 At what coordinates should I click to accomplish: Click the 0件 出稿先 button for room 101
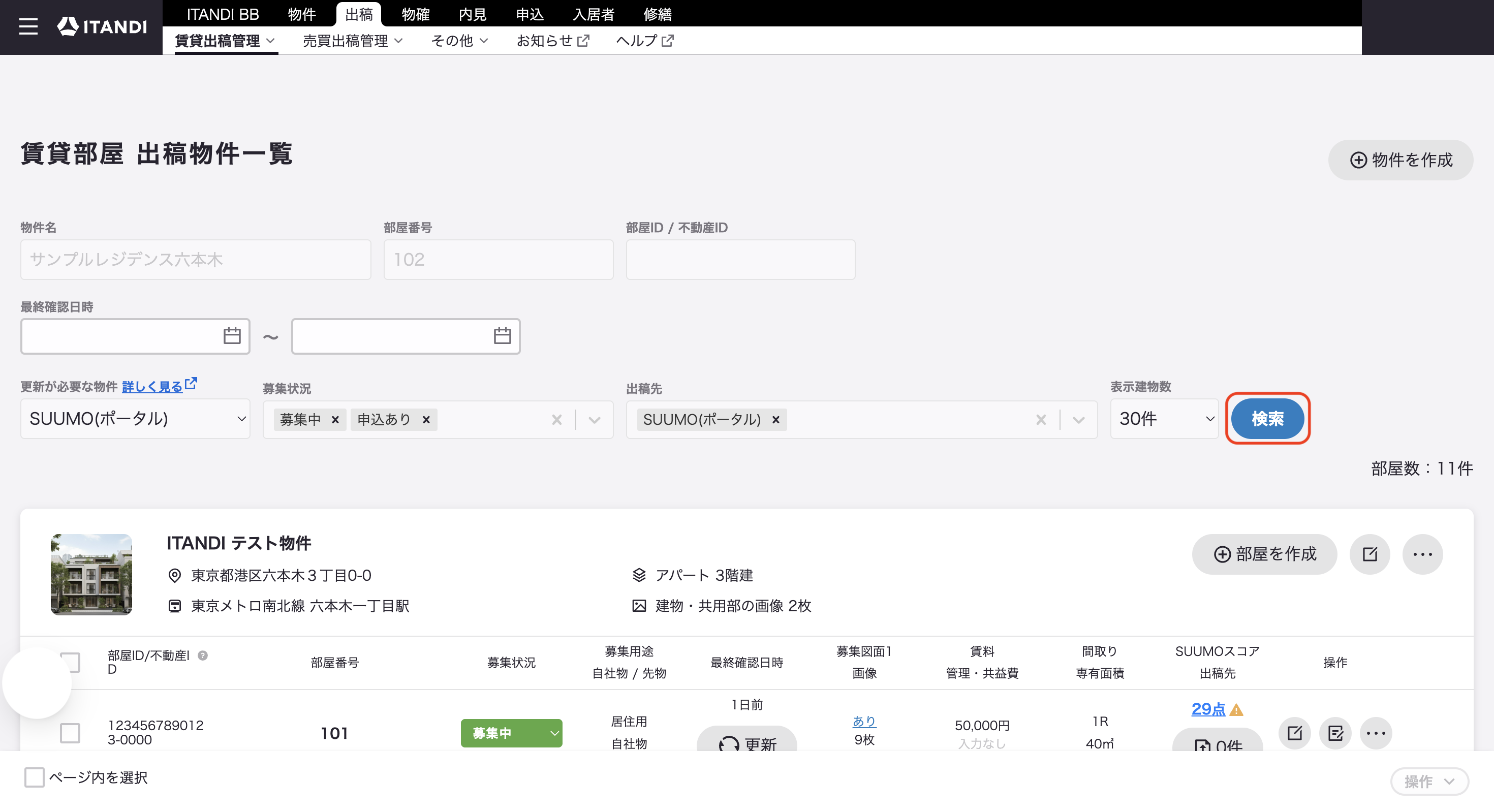coord(1218,741)
